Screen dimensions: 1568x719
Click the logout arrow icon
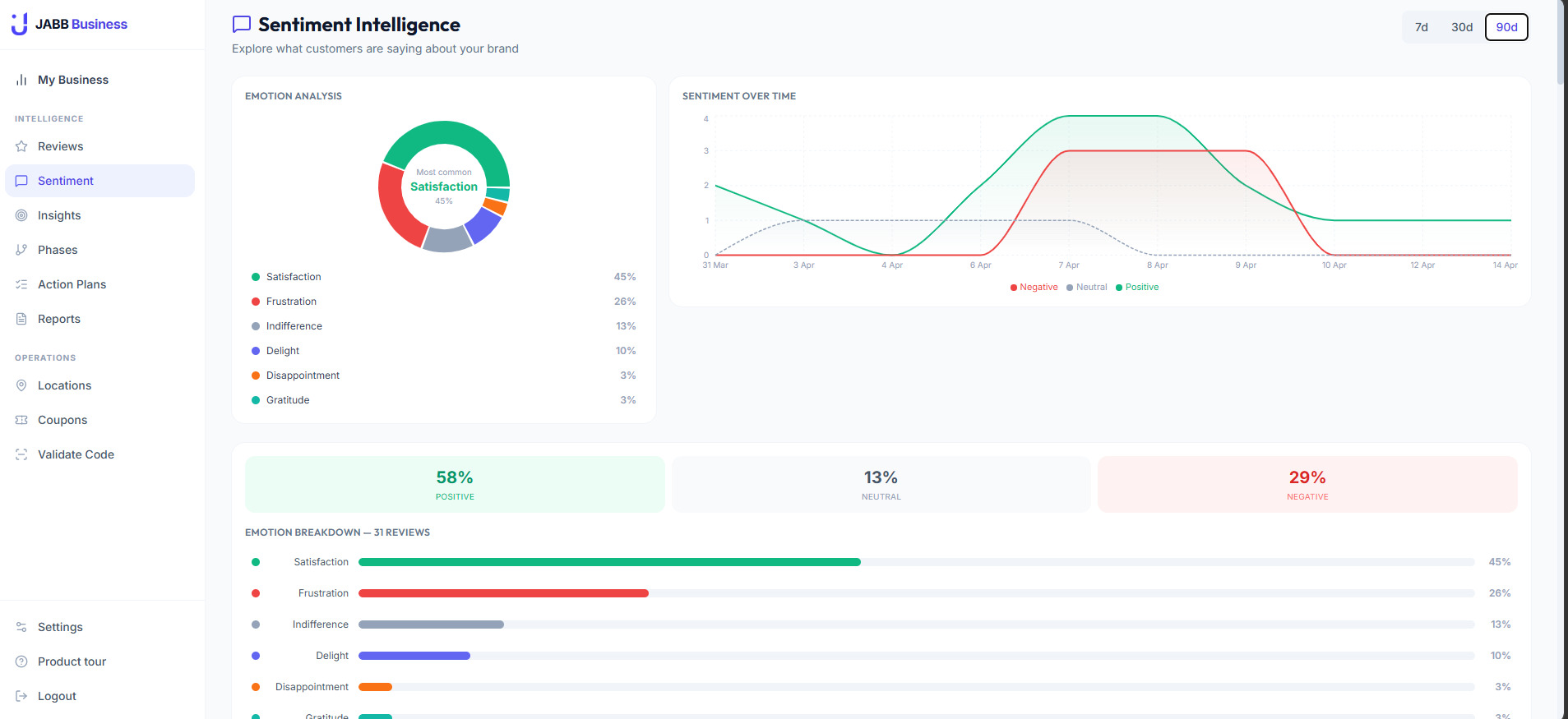coord(21,696)
